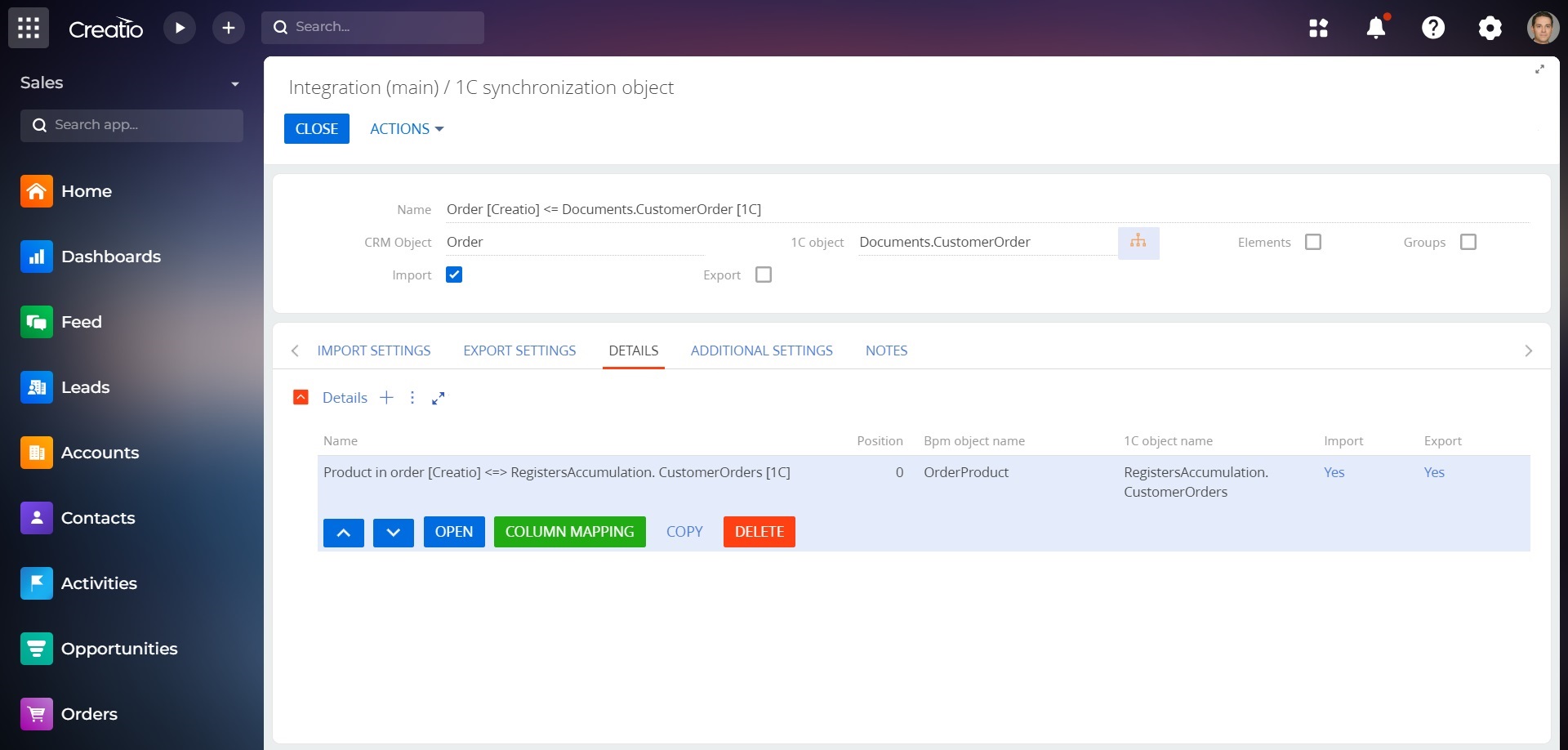Open the Sales workplace dropdown
The width and height of the screenshot is (1568, 750).
point(235,83)
